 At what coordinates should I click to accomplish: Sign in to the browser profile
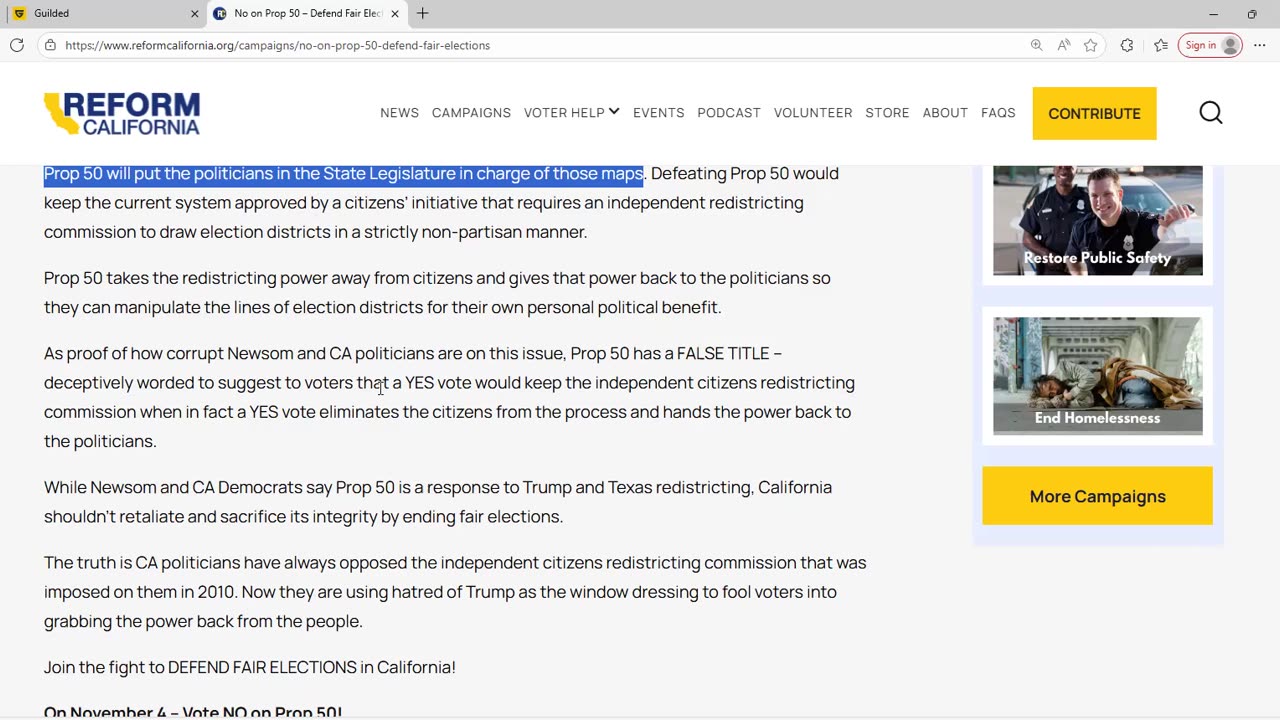point(1210,45)
